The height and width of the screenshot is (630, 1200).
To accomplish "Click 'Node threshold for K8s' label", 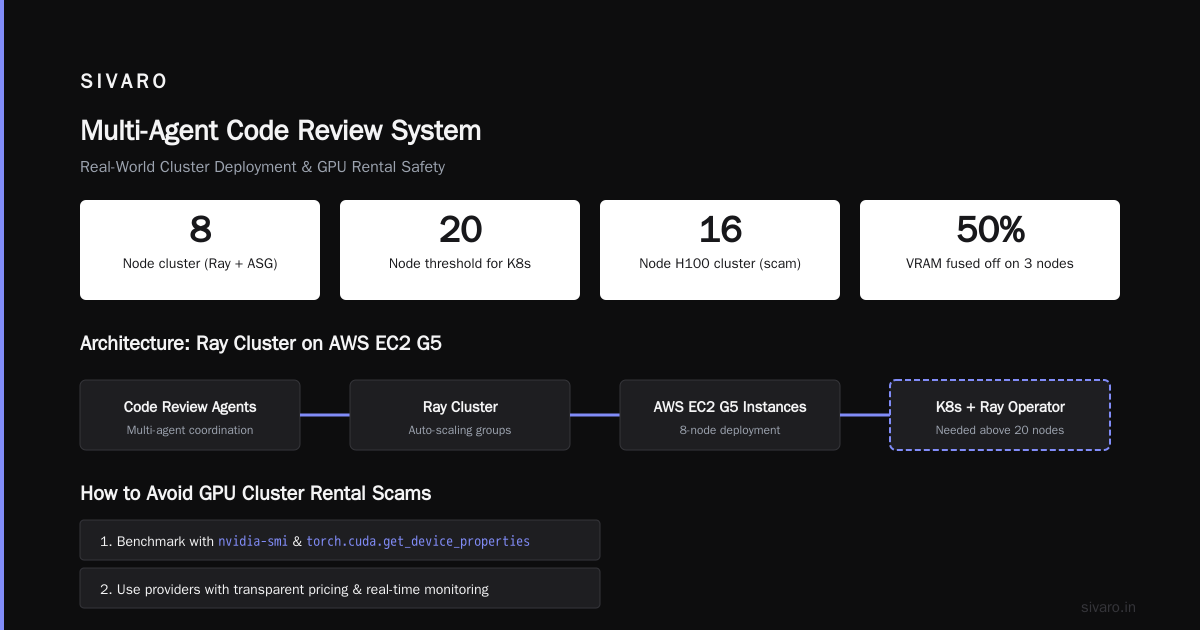I will click(460, 264).
